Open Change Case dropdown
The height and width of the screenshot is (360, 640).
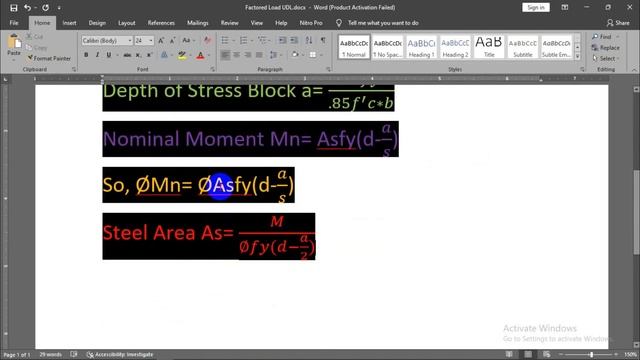point(188,40)
